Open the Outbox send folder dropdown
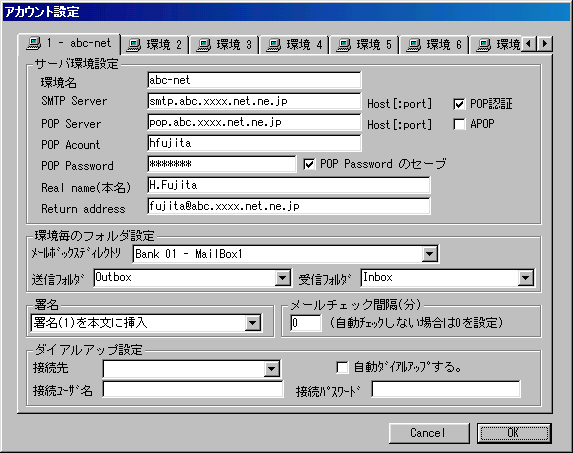Image resolution: width=573 pixels, height=453 pixels. pos(282,278)
